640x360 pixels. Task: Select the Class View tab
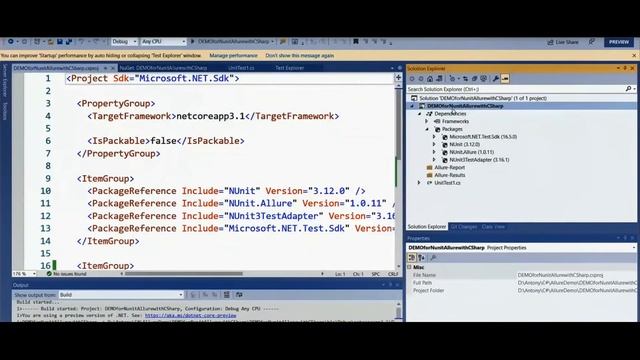[493, 227]
